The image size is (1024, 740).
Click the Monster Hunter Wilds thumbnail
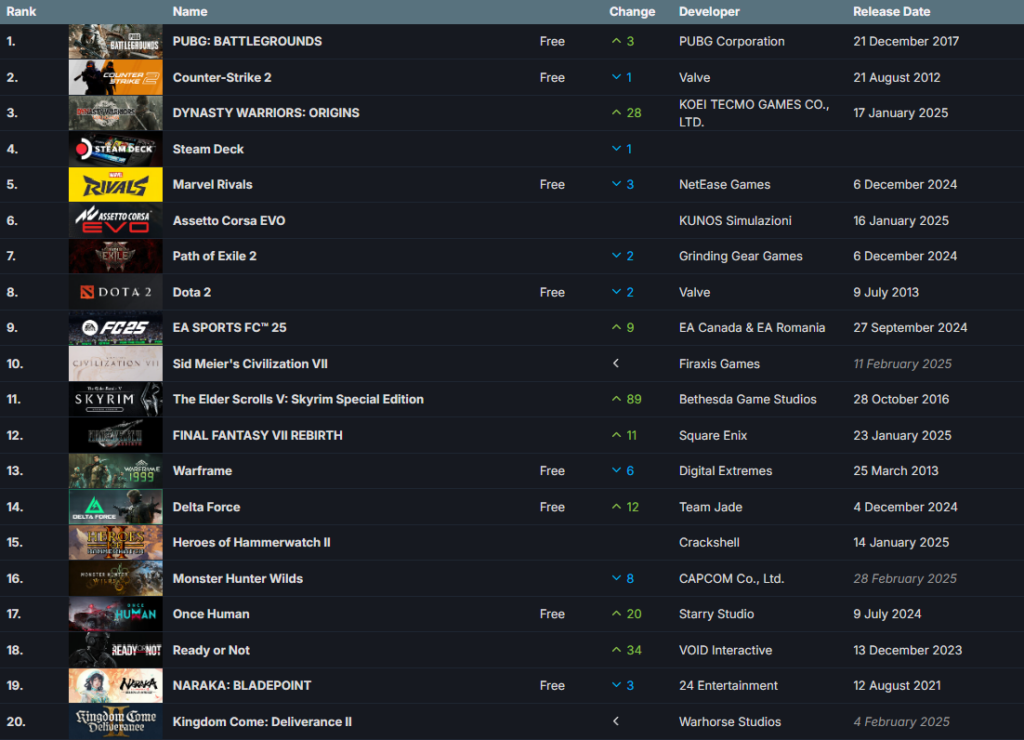coord(114,578)
